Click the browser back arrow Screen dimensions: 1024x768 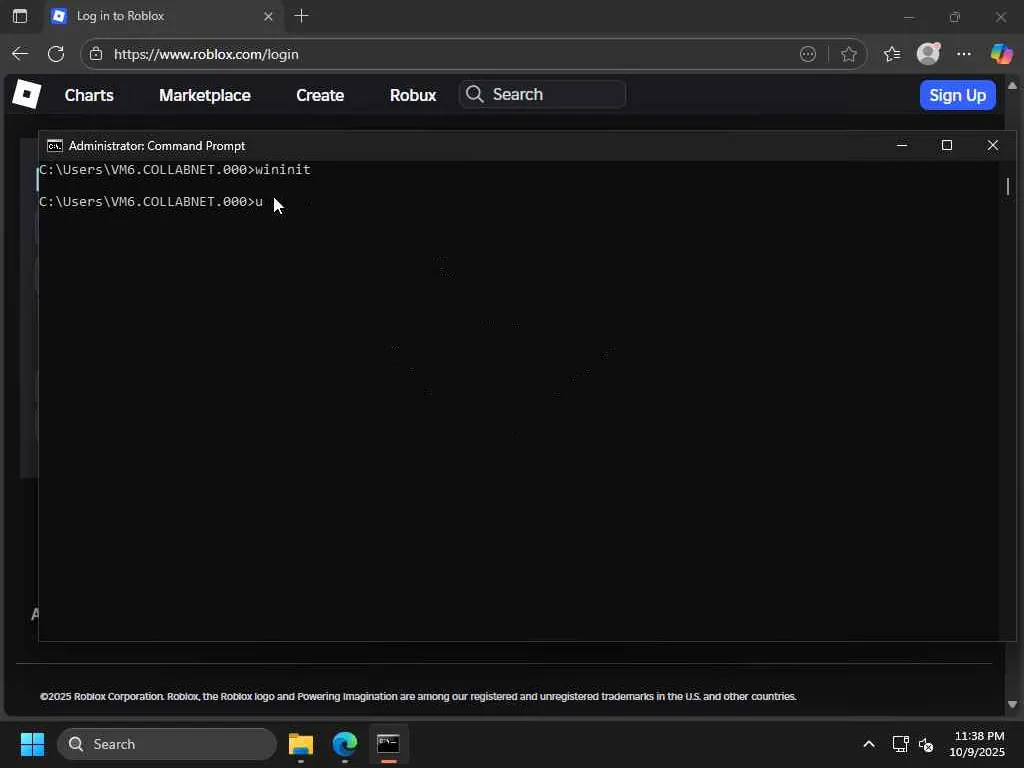coord(20,54)
